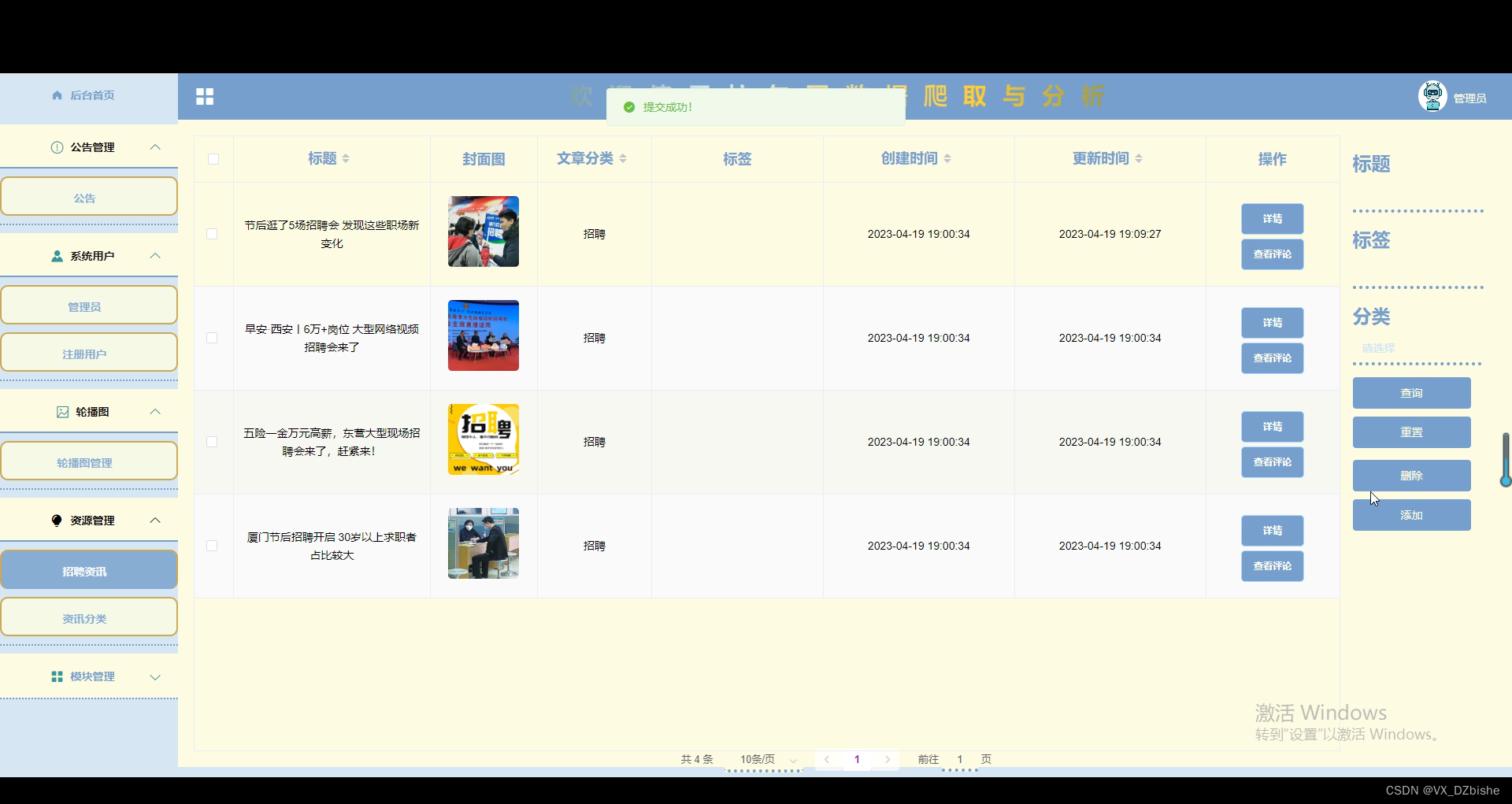
Task: Open the yellow 招聘 cover image
Action: (484, 439)
